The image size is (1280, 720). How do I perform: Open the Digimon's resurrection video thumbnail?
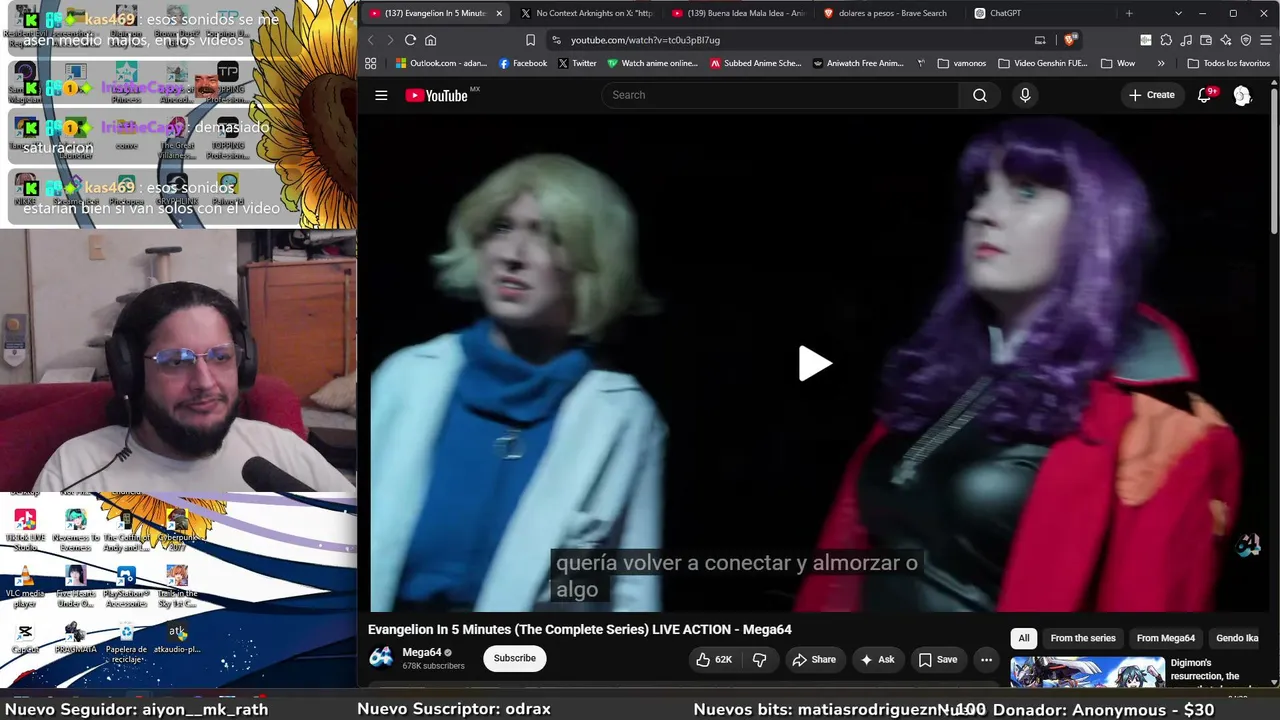(x=1087, y=672)
